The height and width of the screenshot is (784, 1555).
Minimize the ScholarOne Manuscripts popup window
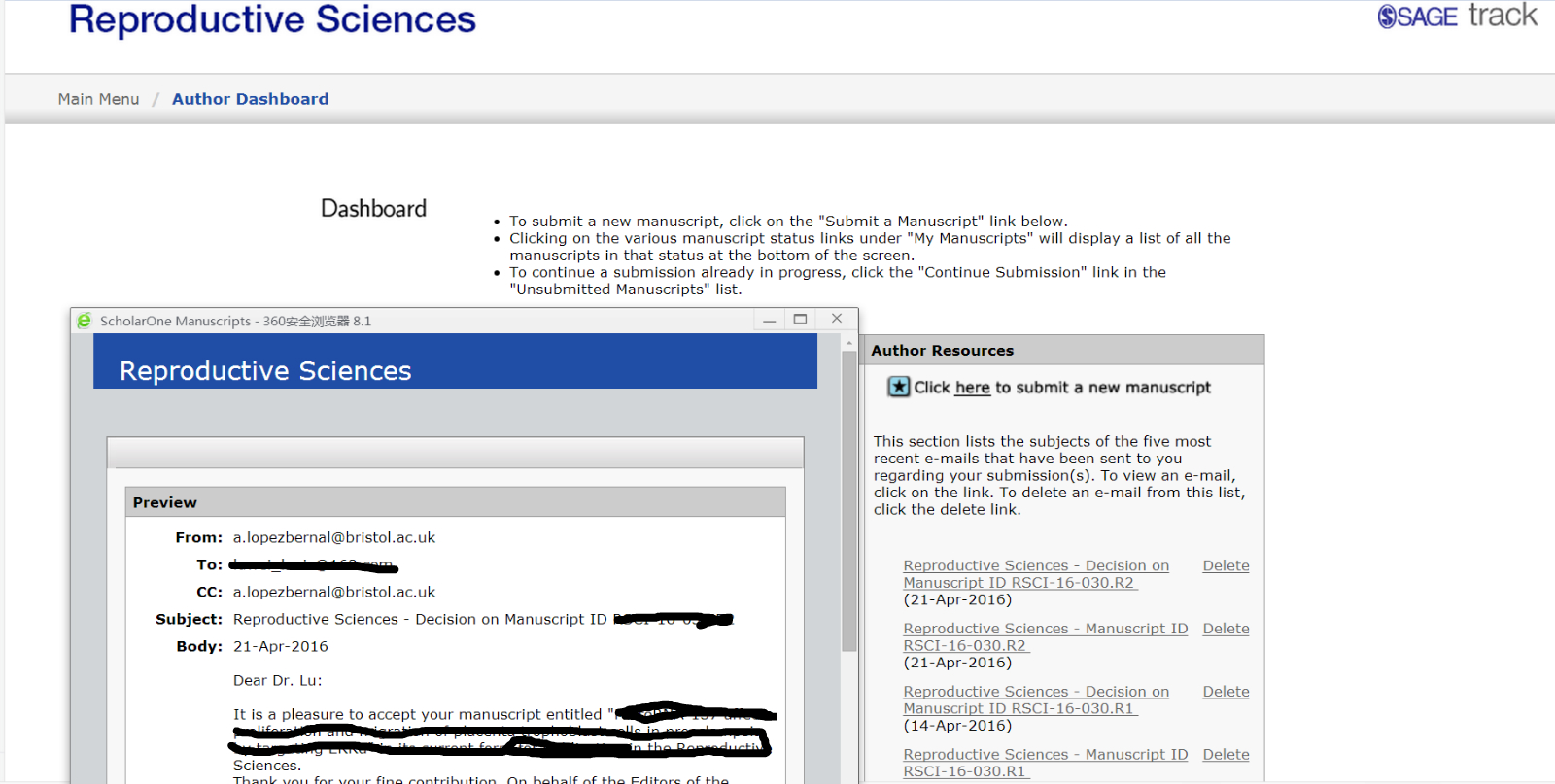tap(770, 320)
